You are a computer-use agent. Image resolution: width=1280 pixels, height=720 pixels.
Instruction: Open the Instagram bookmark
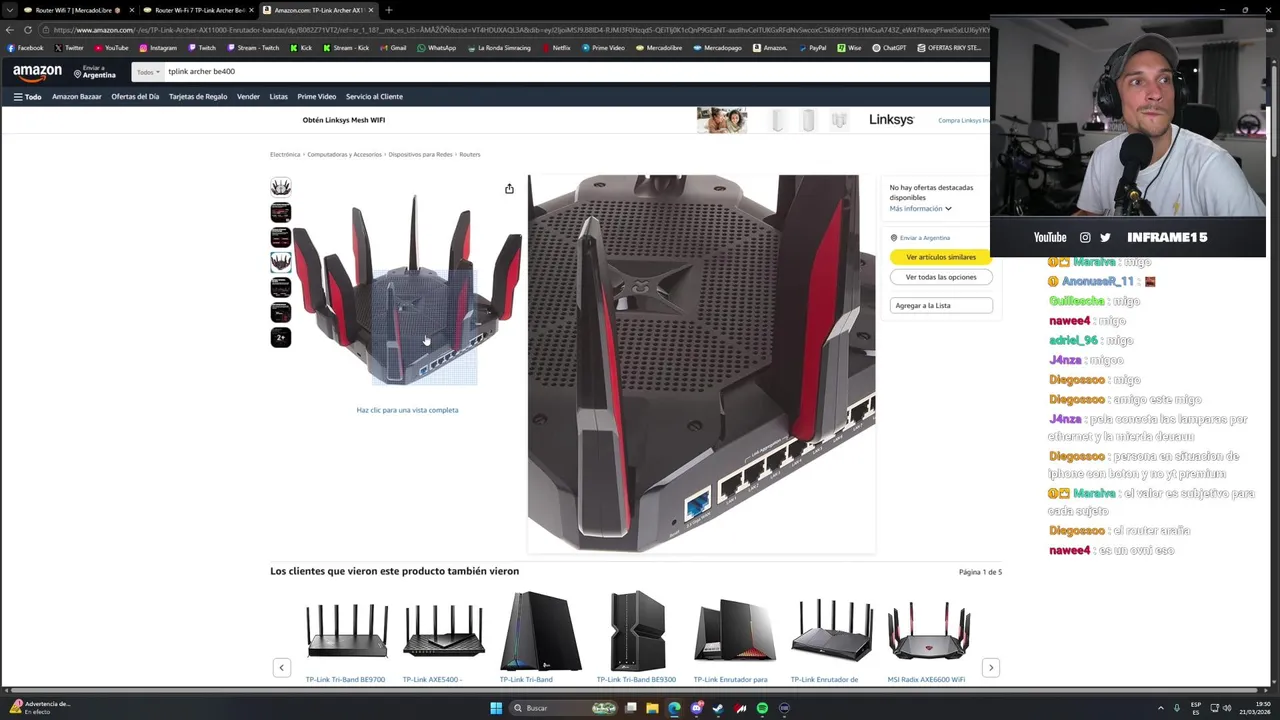tap(158, 47)
